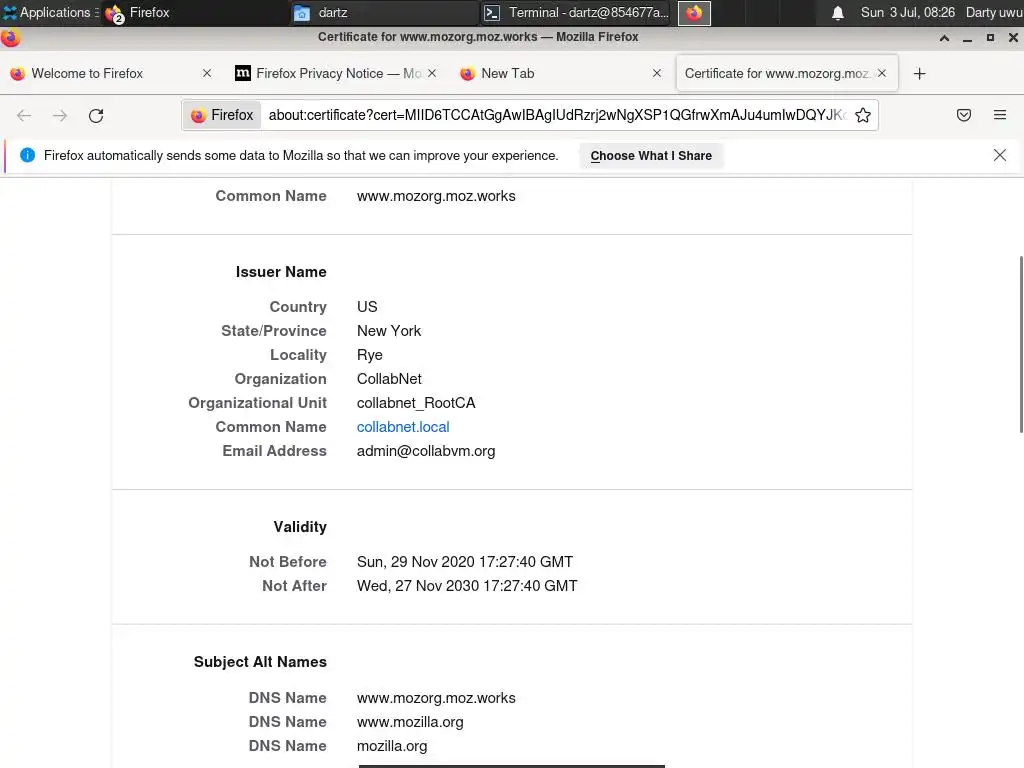Go back using the back arrow
This screenshot has width=1024, height=768.
click(24, 116)
